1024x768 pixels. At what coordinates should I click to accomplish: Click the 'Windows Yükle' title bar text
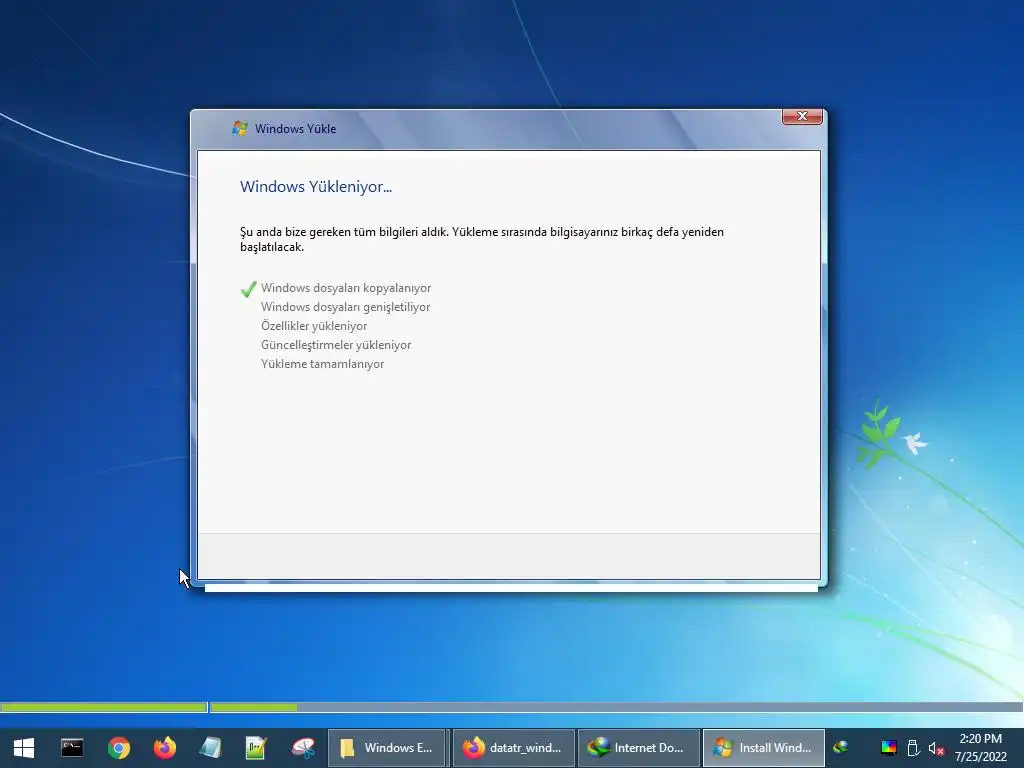tap(295, 129)
